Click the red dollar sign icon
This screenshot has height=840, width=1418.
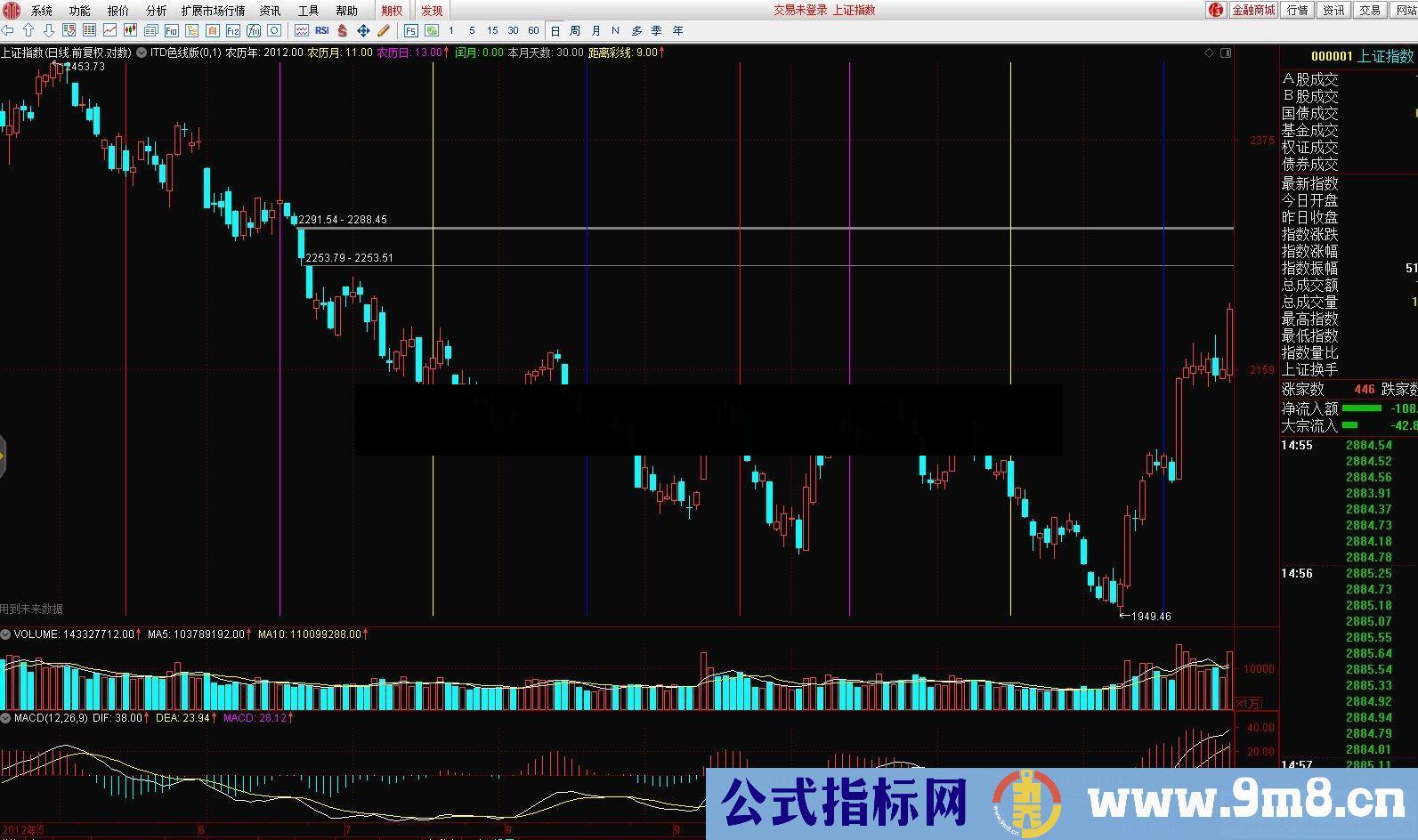pos(342,30)
